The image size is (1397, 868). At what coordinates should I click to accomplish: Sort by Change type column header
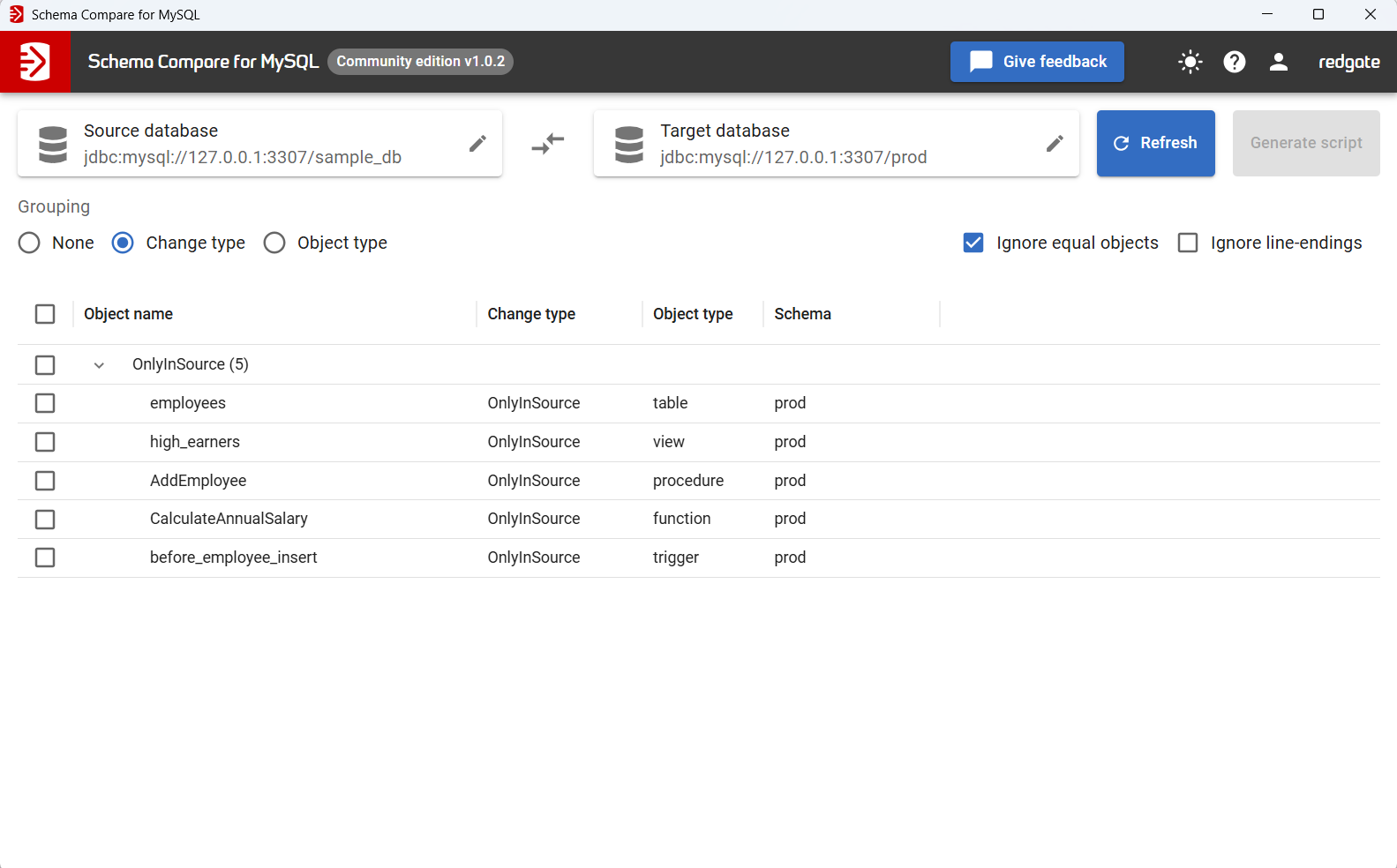click(x=531, y=314)
